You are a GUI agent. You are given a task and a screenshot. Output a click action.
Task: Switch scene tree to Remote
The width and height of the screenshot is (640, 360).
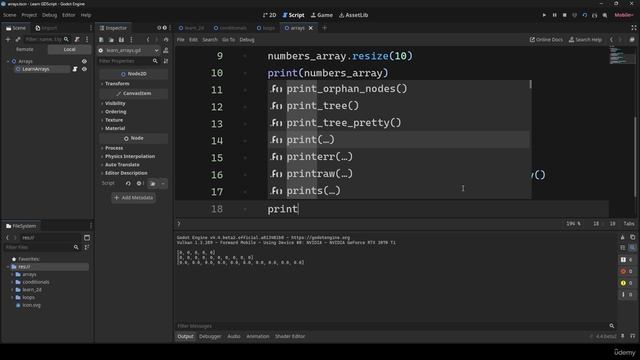point(25,49)
